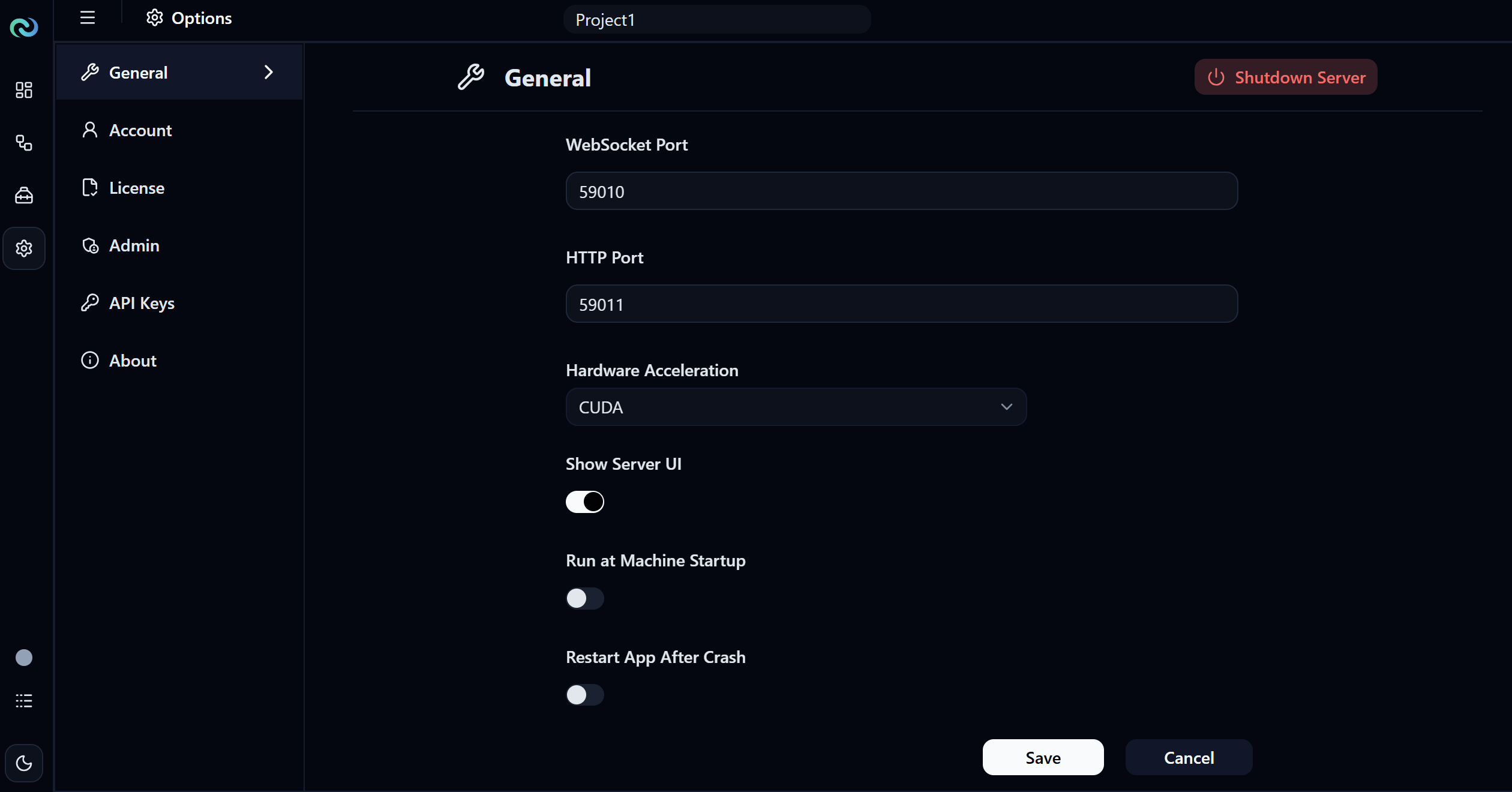Click the Shutdown Server button
Screen dimensions: 1512x792
(x=1285, y=77)
